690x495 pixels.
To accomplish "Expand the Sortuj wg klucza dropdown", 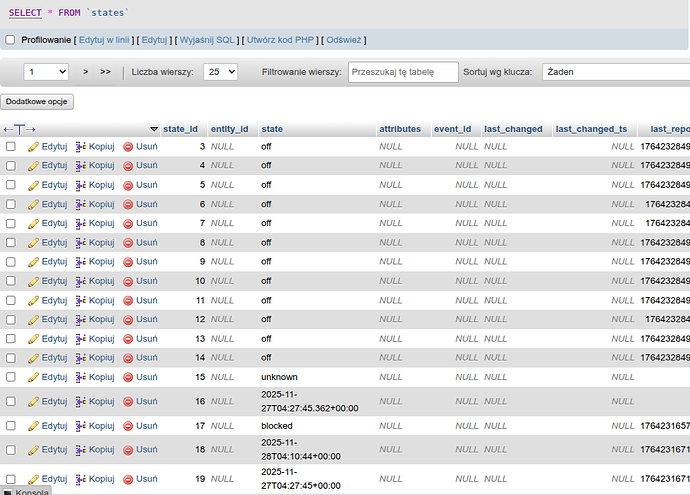I will 615,72.
